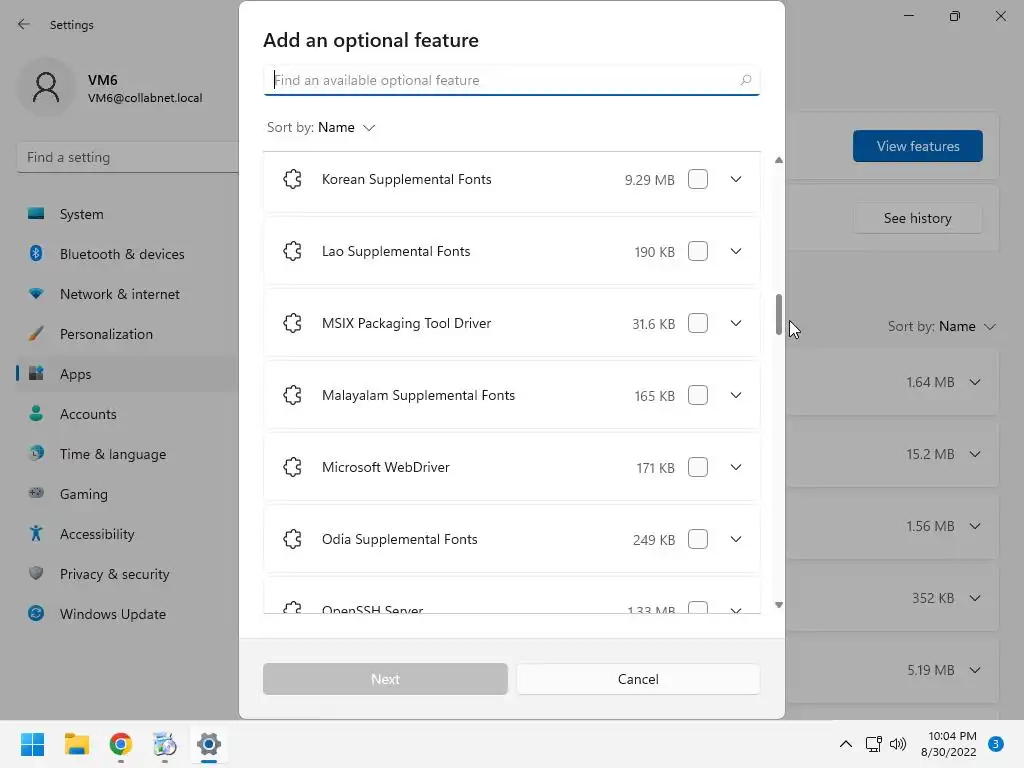
Task: Click the Settings back arrow icon
Action: 24,25
